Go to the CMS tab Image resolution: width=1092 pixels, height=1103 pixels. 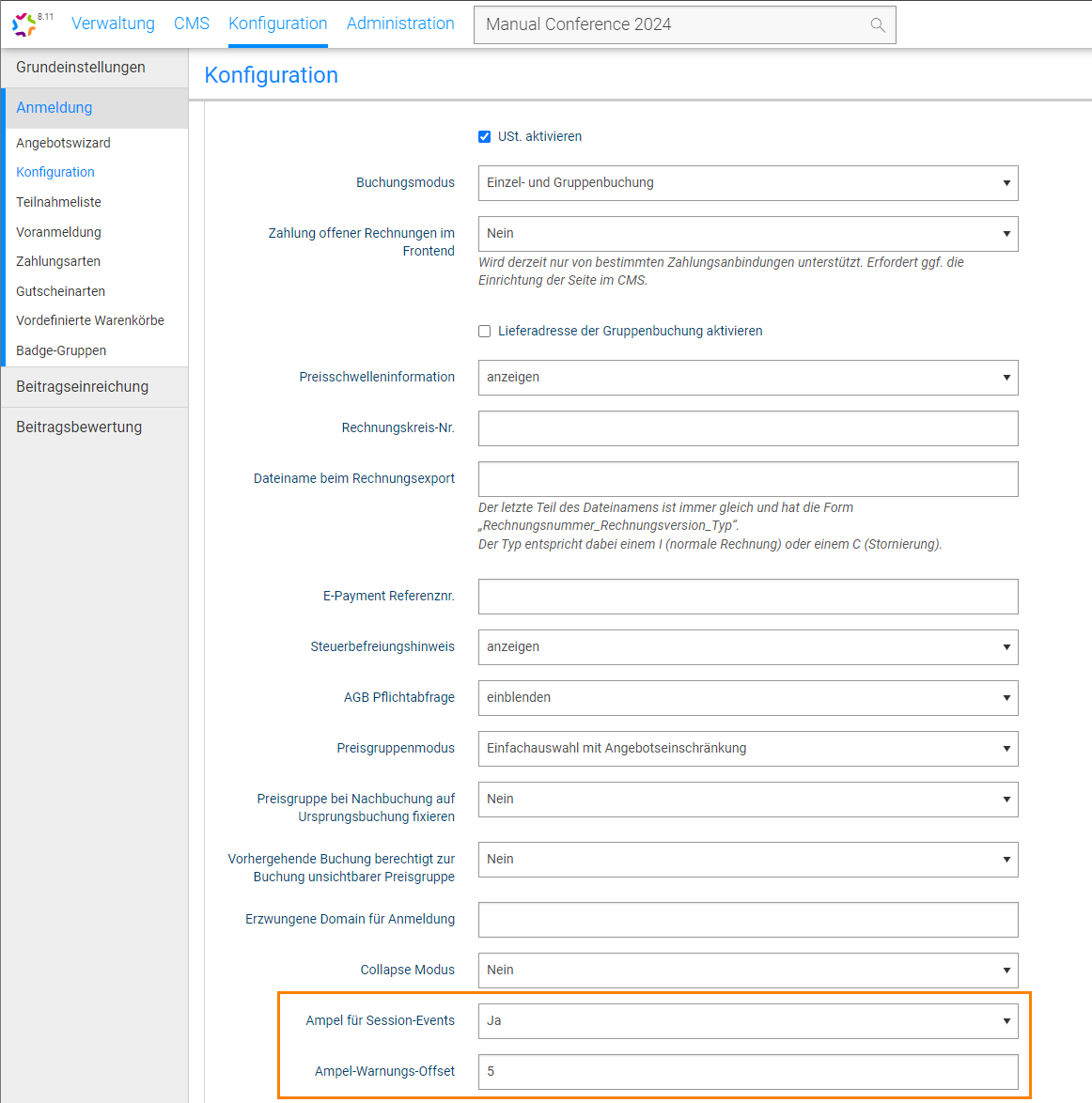[x=192, y=23]
